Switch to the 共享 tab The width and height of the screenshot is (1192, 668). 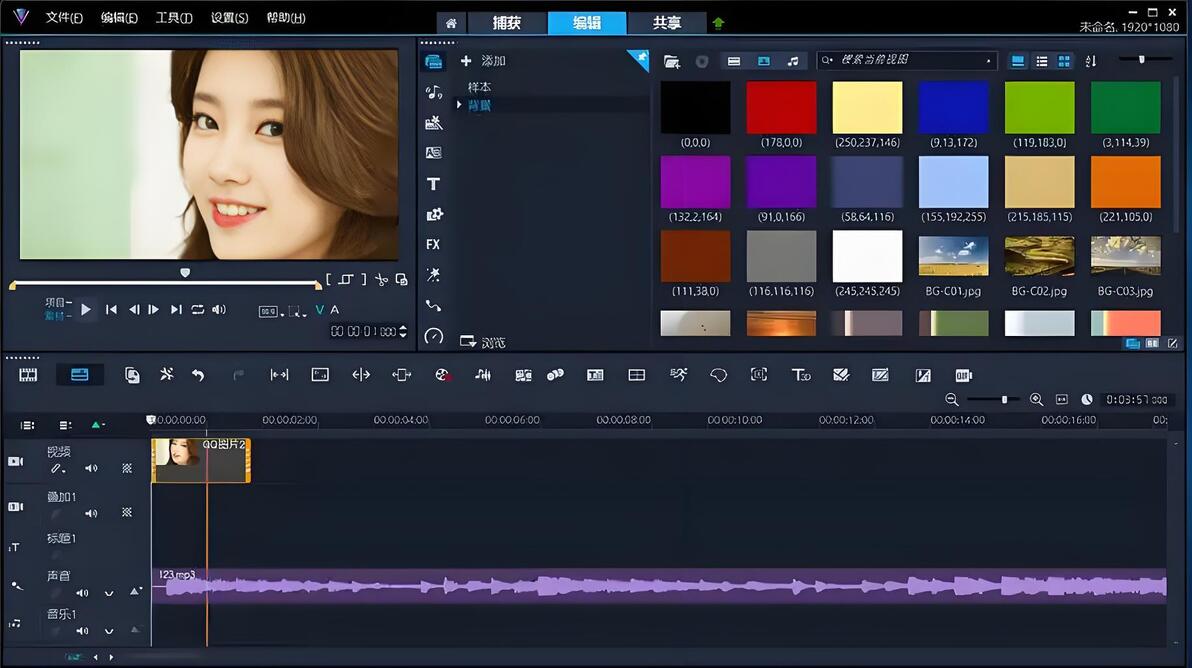666,23
